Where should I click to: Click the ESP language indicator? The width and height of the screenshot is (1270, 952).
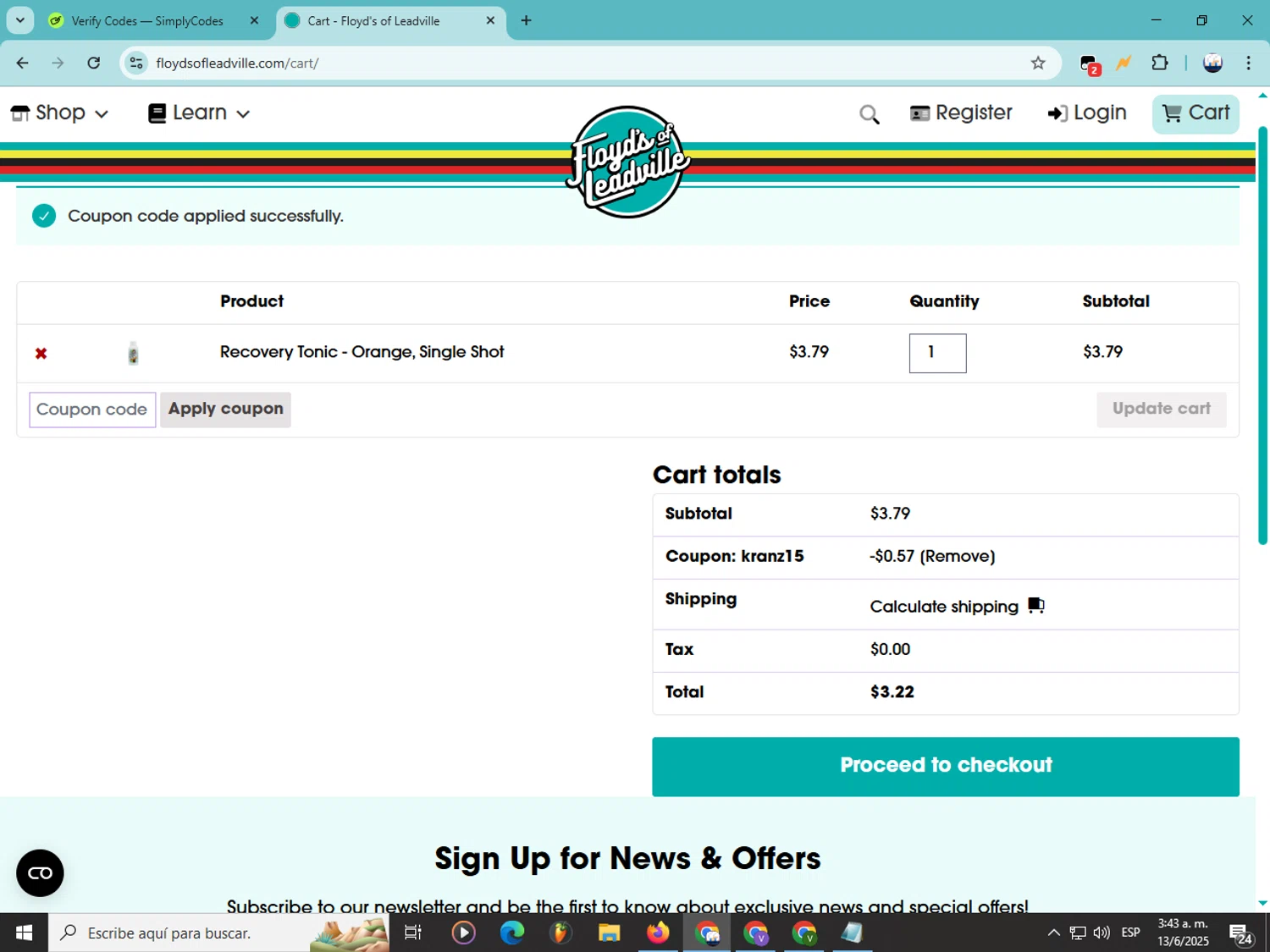tap(1130, 933)
